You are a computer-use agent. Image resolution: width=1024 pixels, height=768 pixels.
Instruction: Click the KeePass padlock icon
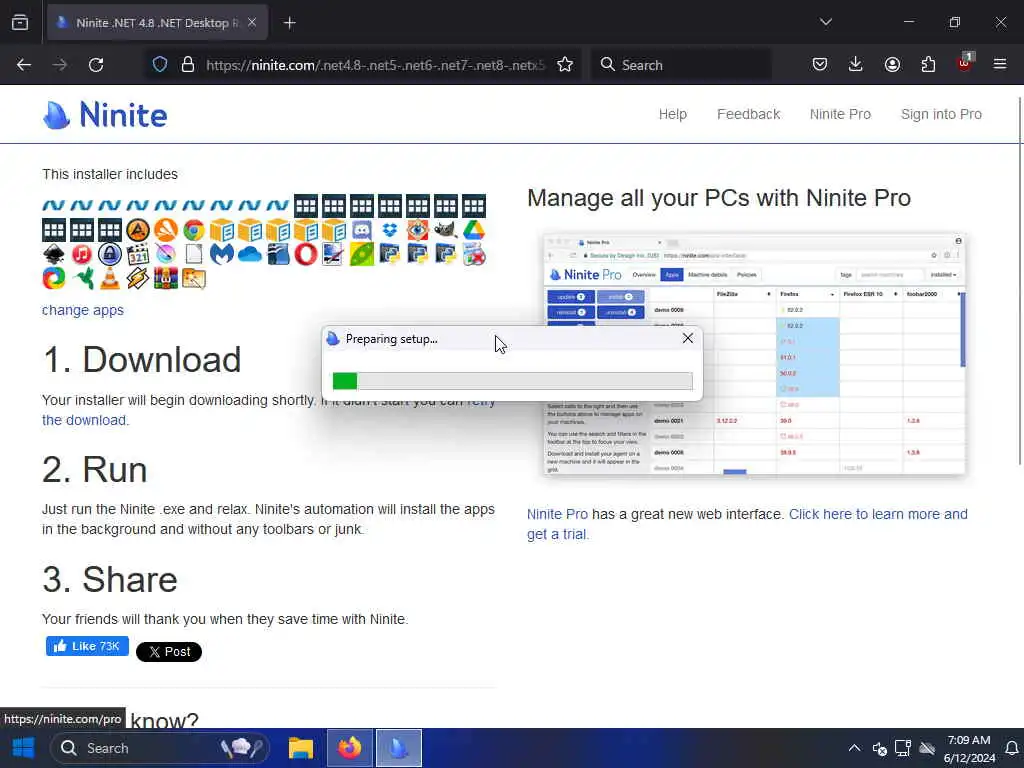point(110,254)
